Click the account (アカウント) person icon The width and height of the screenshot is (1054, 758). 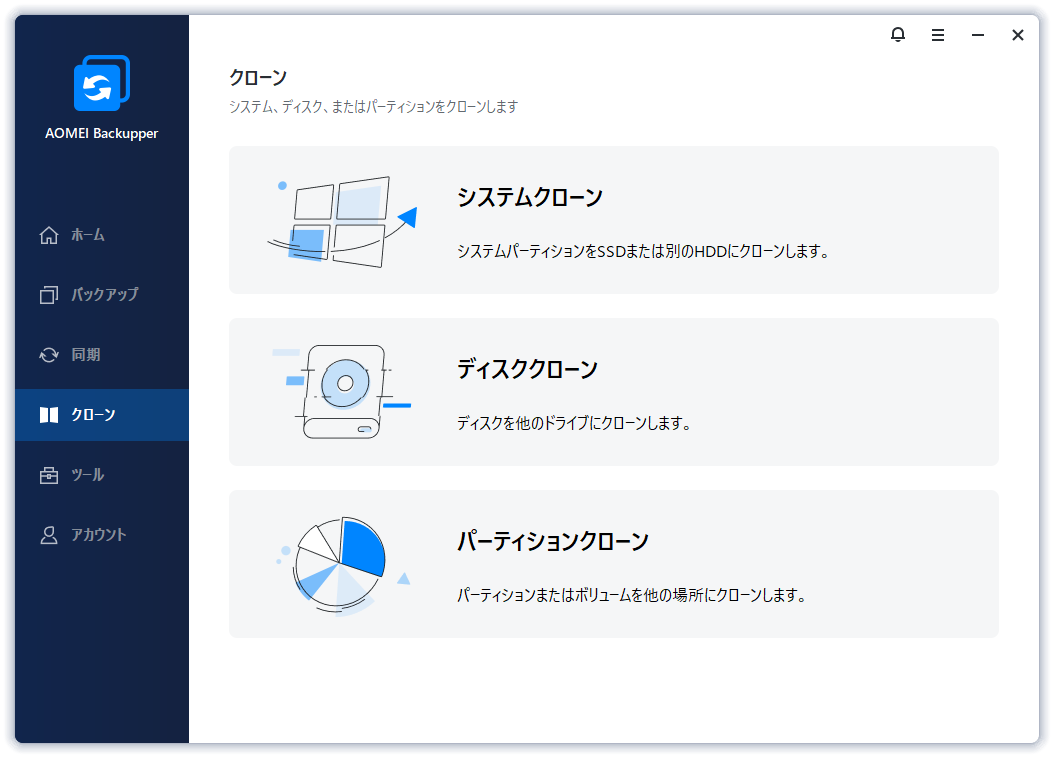pos(48,535)
